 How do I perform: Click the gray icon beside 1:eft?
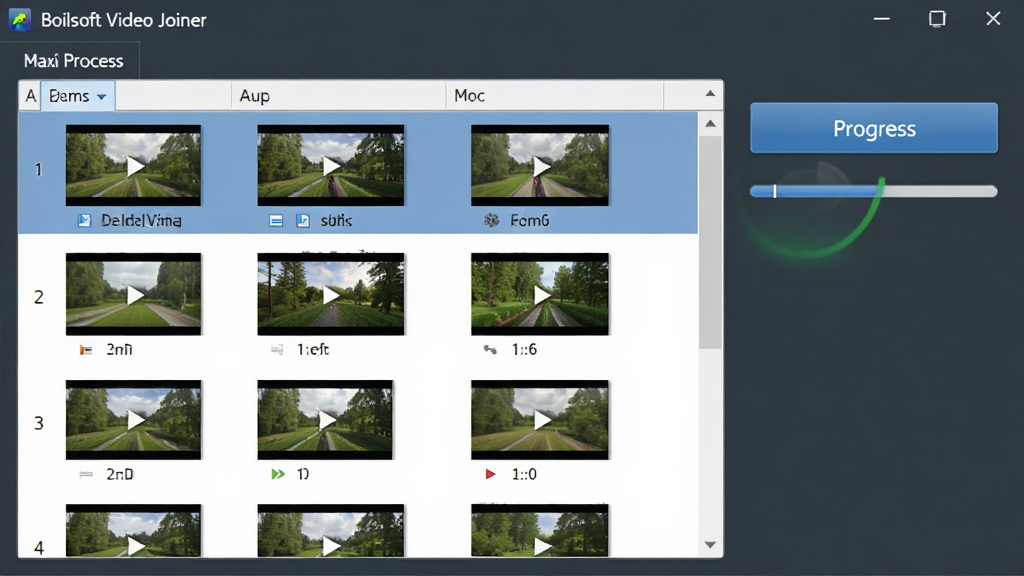click(x=277, y=350)
